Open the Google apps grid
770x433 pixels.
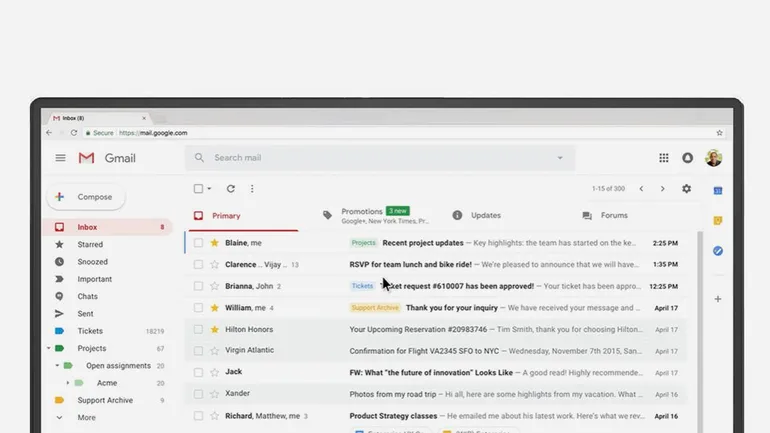click(663, 158)
